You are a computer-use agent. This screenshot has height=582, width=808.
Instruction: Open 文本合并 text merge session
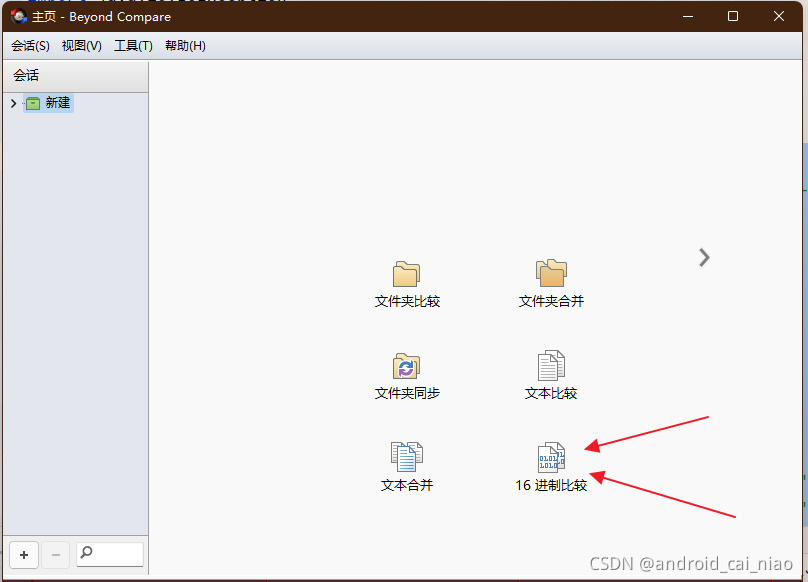pyautogui.click(x=407, y=468)
